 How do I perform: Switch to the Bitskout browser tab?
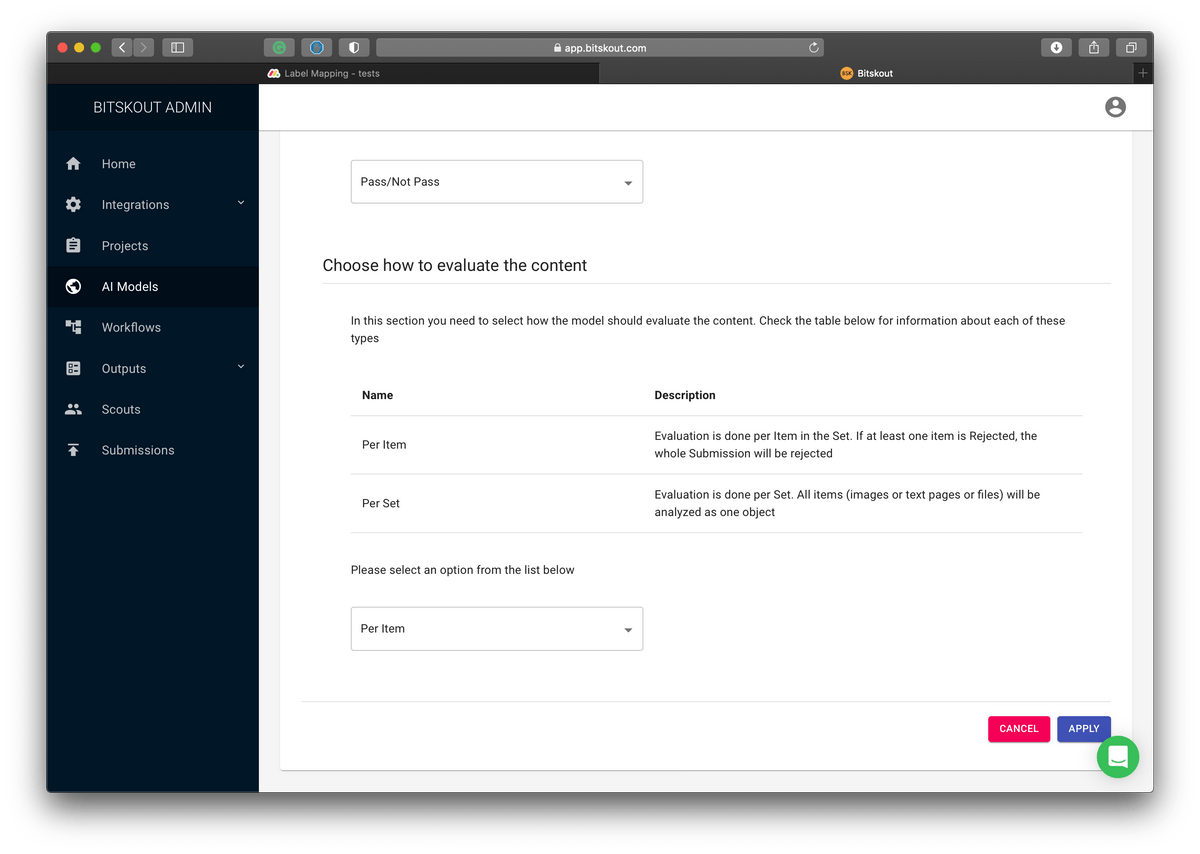(x=866, y=73)
